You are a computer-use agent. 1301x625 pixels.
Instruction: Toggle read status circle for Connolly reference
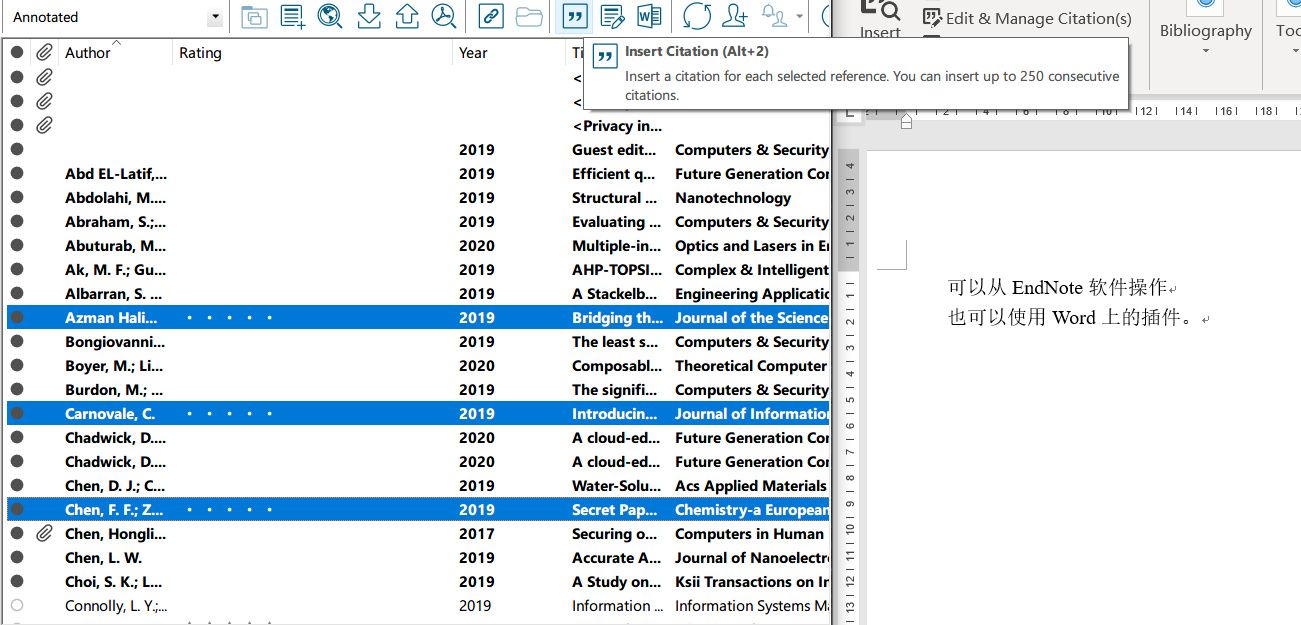pyautogui.click(x=16, y=605)
